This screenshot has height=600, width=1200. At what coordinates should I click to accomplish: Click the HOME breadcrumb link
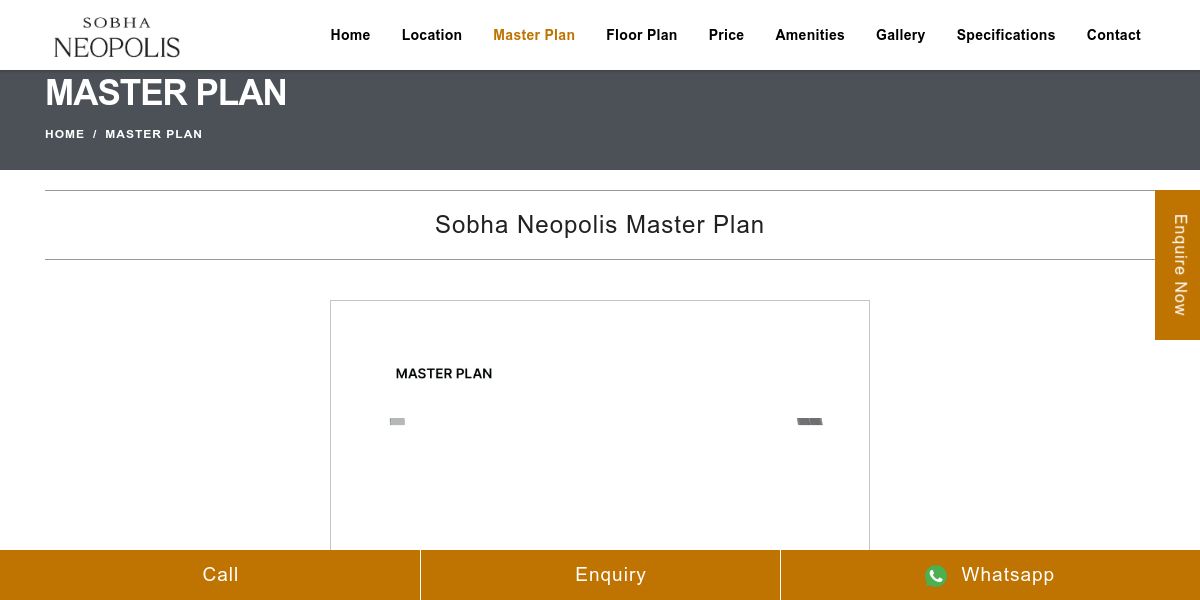[x=65, y=134]
